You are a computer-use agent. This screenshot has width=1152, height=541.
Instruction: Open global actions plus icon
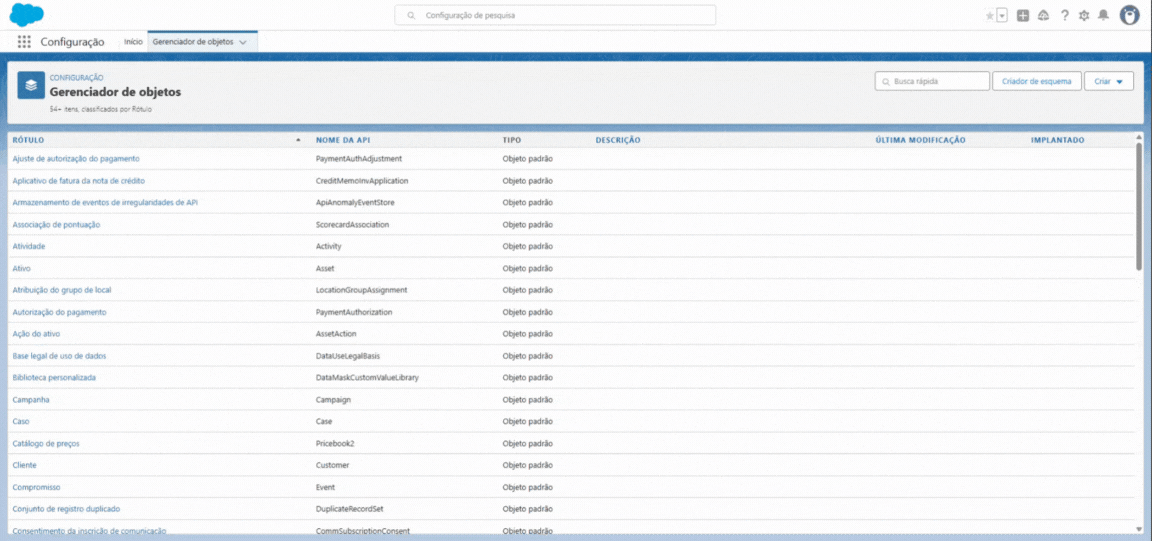click(x=1023, y=16)
